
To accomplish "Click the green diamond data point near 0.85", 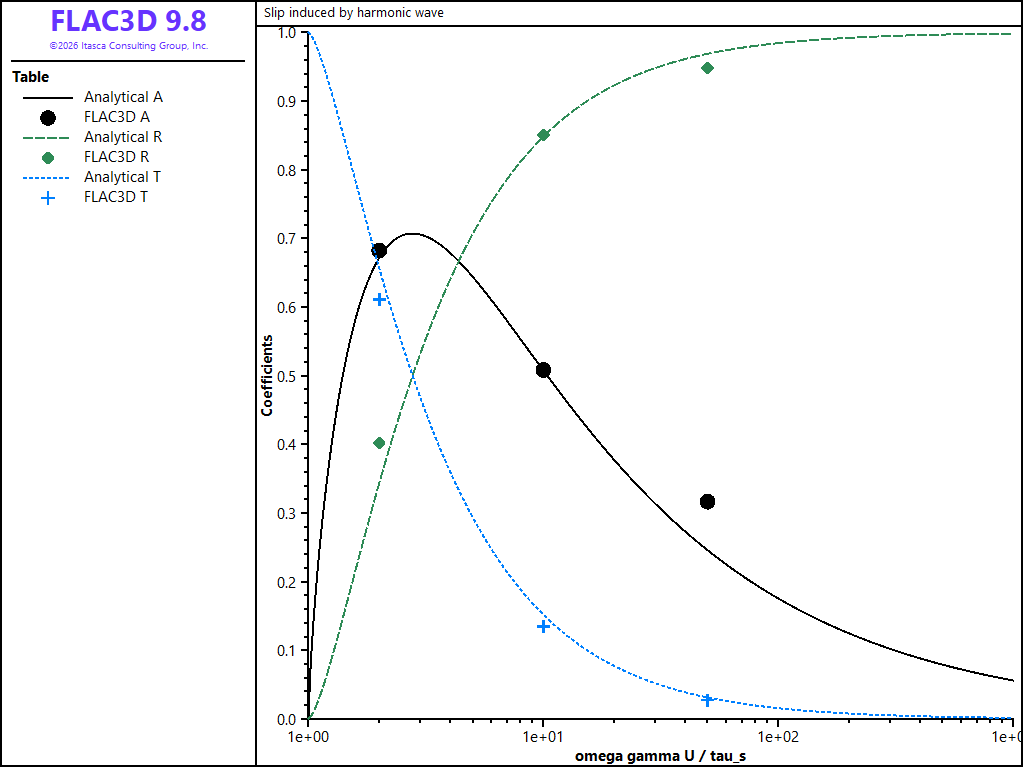I will coord(543,135).
